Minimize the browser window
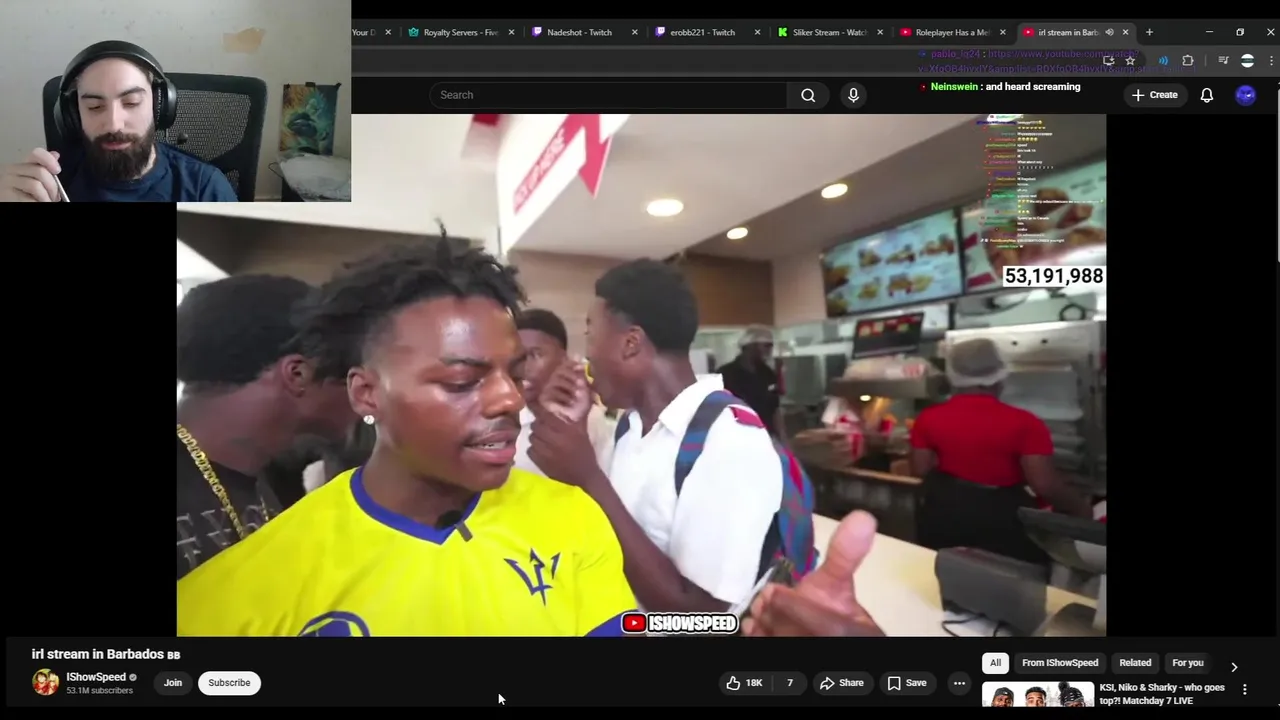 tap(1209, 32)
